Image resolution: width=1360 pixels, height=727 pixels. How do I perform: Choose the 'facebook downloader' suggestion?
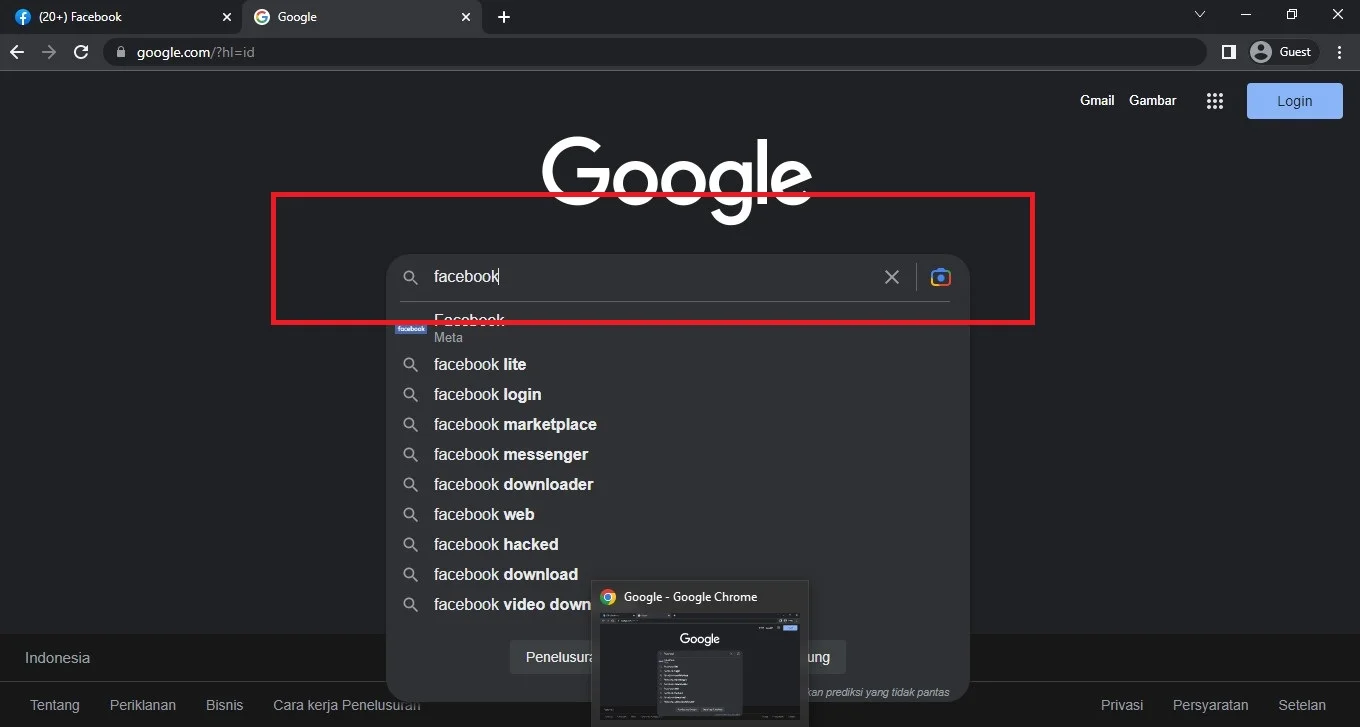(x=677, y=484)
